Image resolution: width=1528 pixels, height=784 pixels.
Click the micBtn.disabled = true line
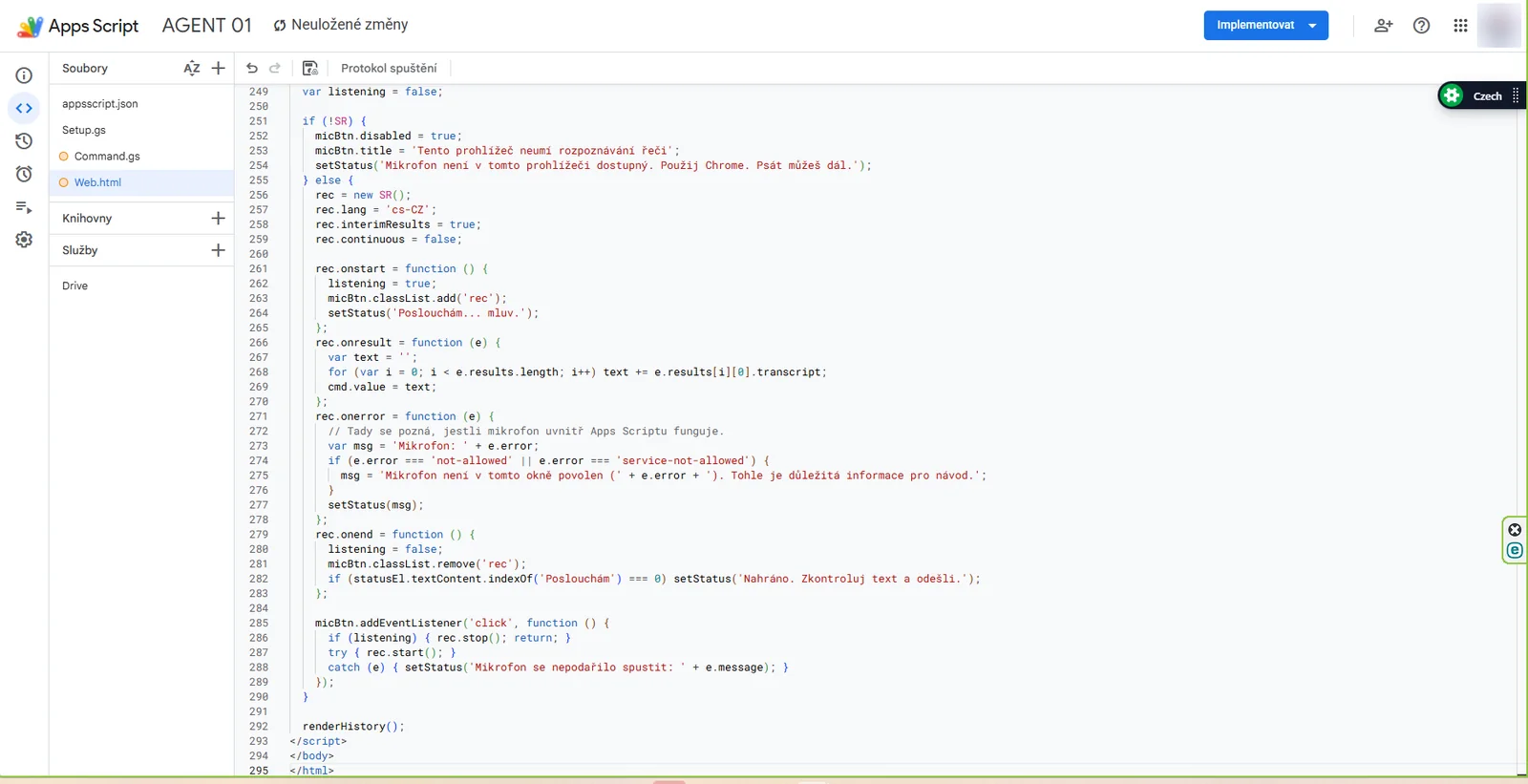point(389,137)
